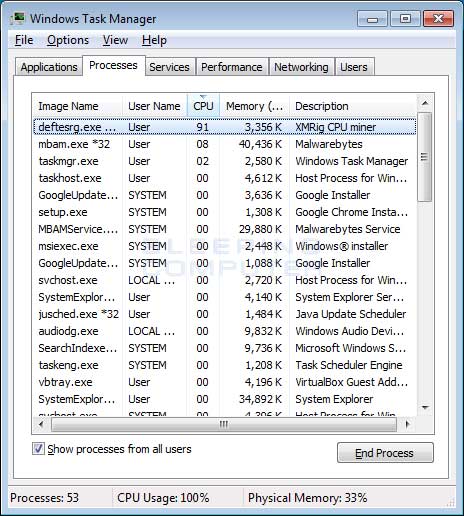
Task: Maximize the Task Manager window
Action: pos(405,18)
